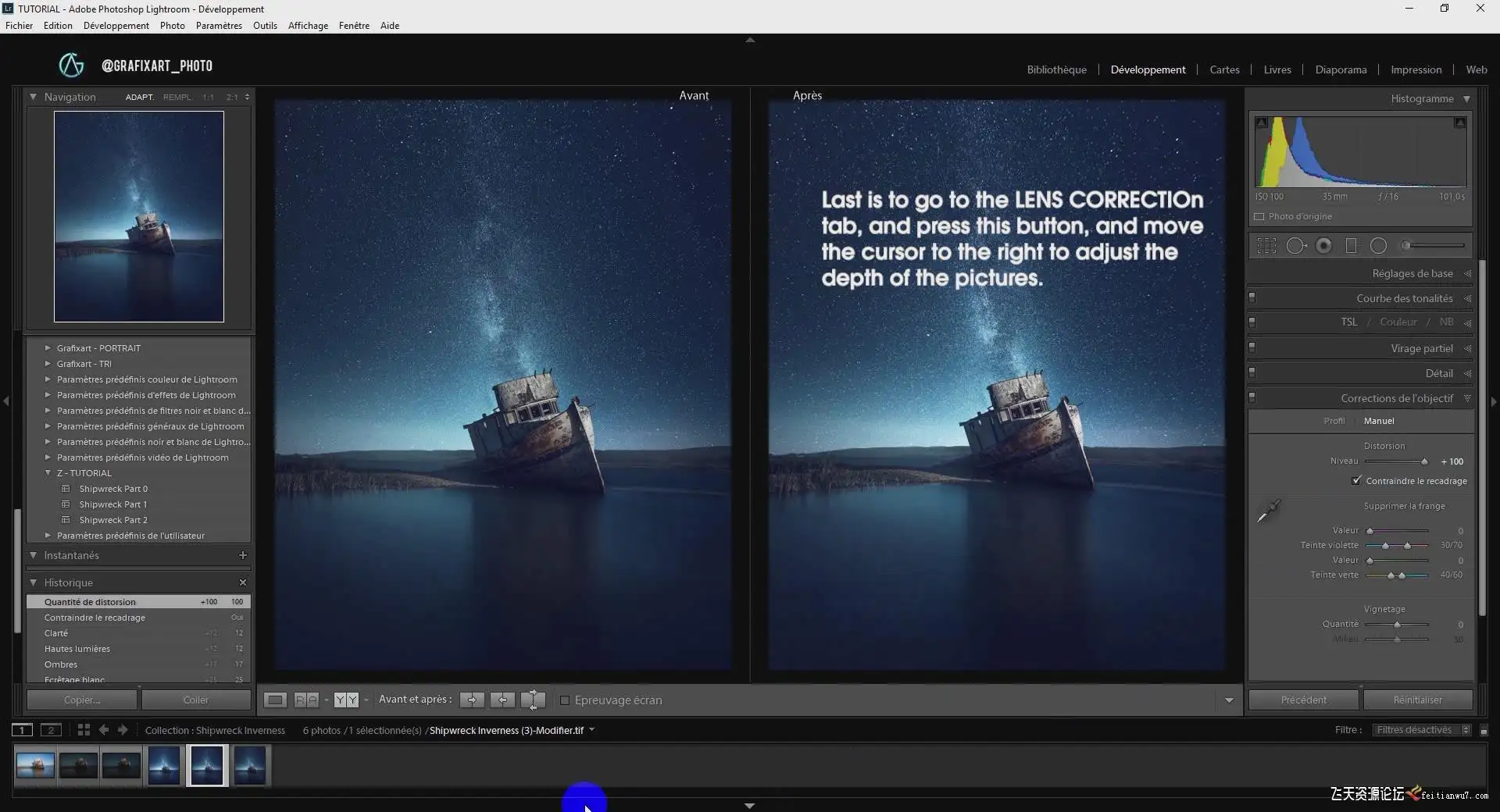Switch to the Bibliothèque module

pos(1056,69)
